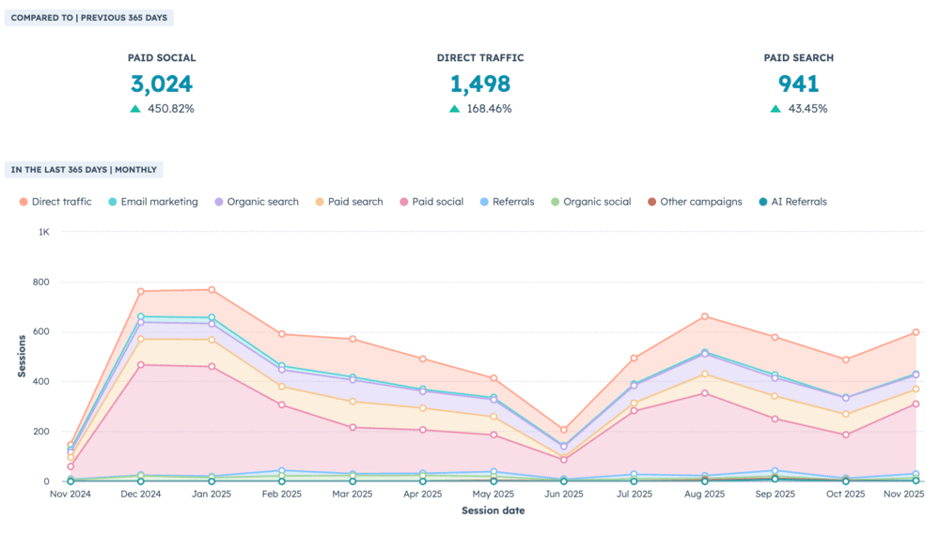Click the Direct traffic legend circle marker

22,202
